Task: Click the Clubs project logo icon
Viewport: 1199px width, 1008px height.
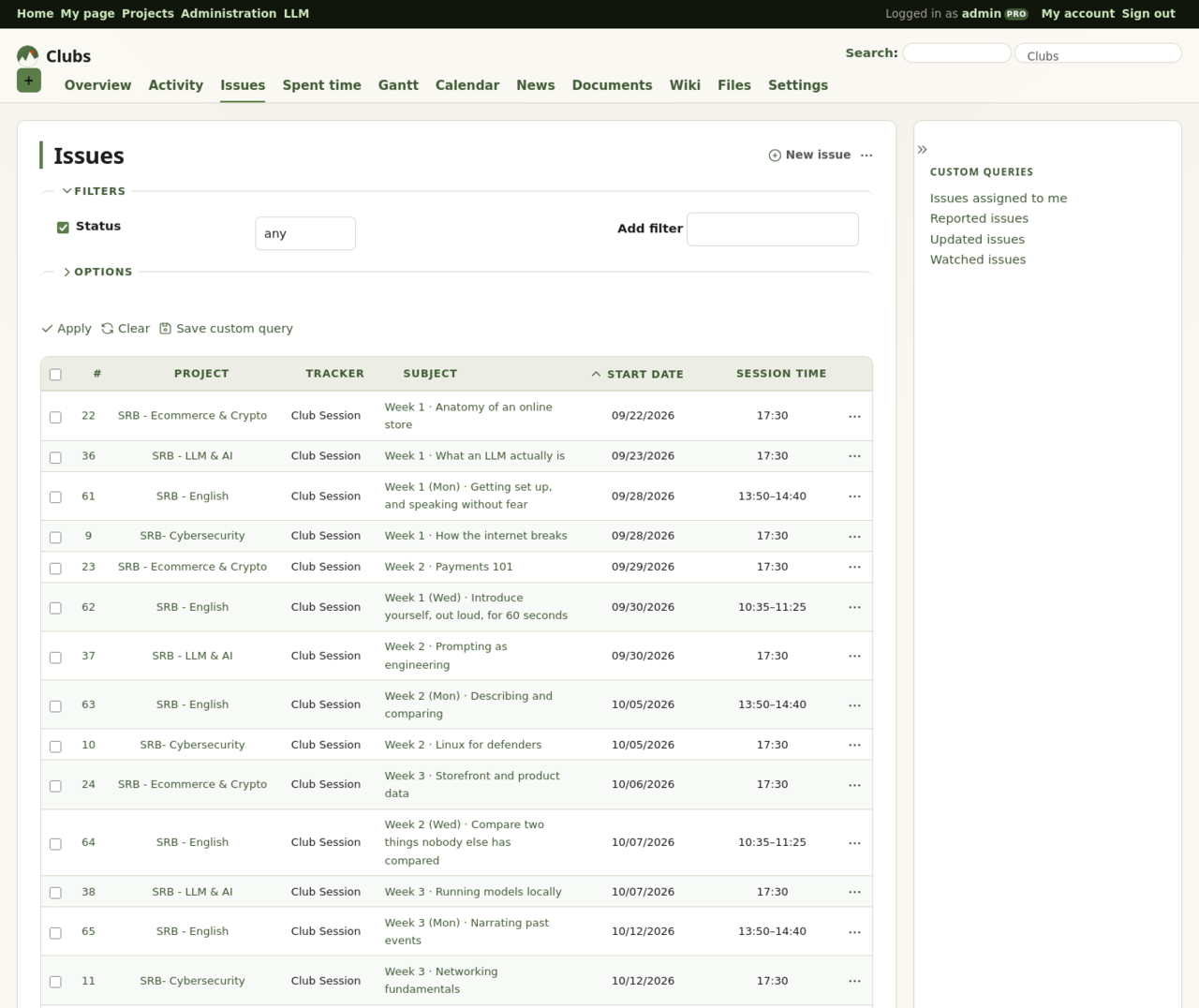Action: click(x=28, y=55)
